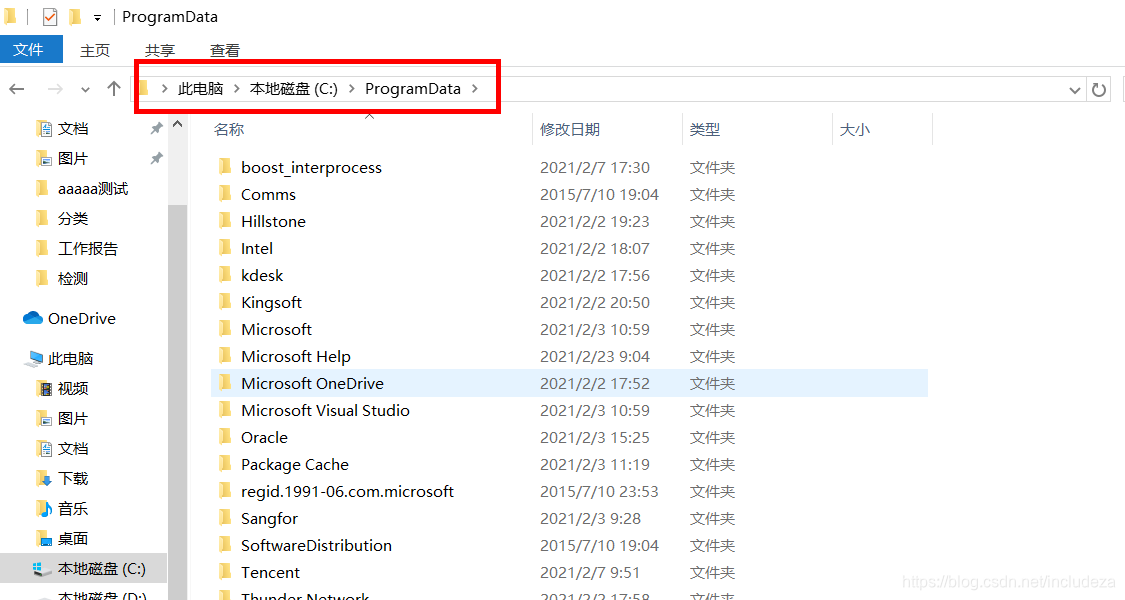Expand the chevron between 此电脑 and 本地磁盘
This screenshot has width=1125, height=600.
coord(236,88)
